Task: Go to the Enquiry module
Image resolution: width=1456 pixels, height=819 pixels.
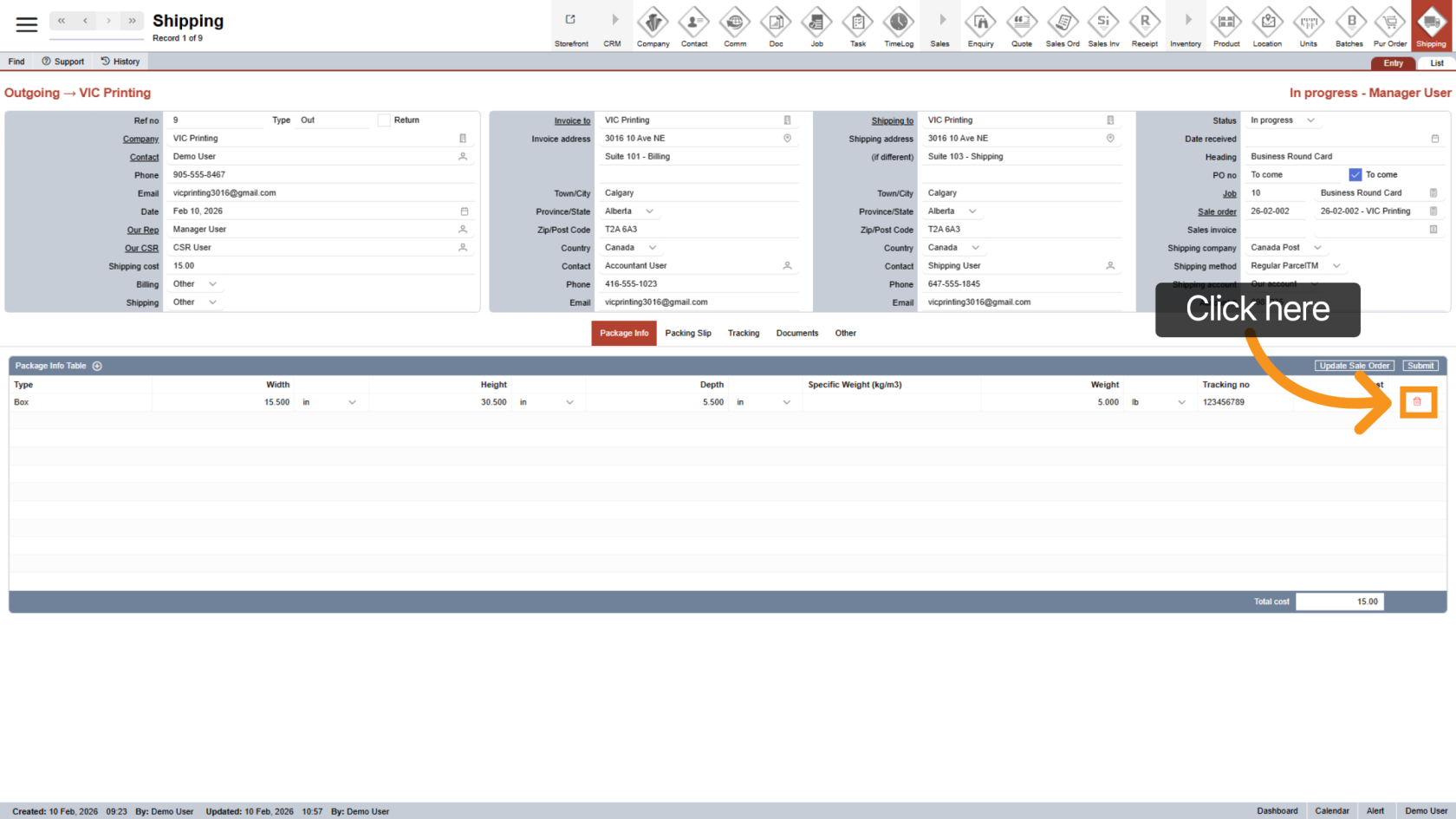Action: coord(981,26)
